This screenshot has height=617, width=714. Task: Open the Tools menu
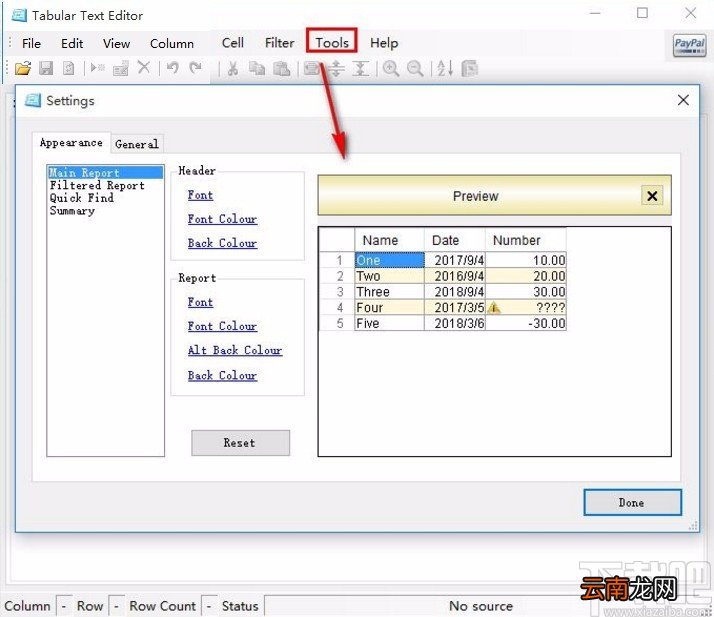[332, 43]
